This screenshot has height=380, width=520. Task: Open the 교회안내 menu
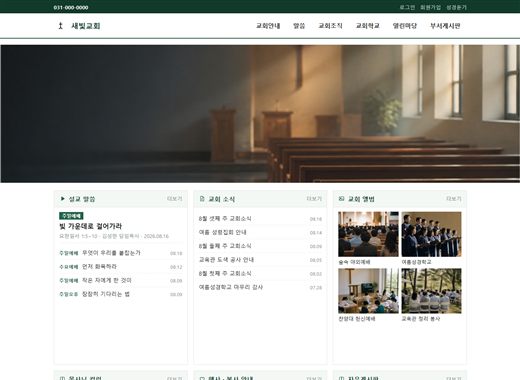(268, 26)
